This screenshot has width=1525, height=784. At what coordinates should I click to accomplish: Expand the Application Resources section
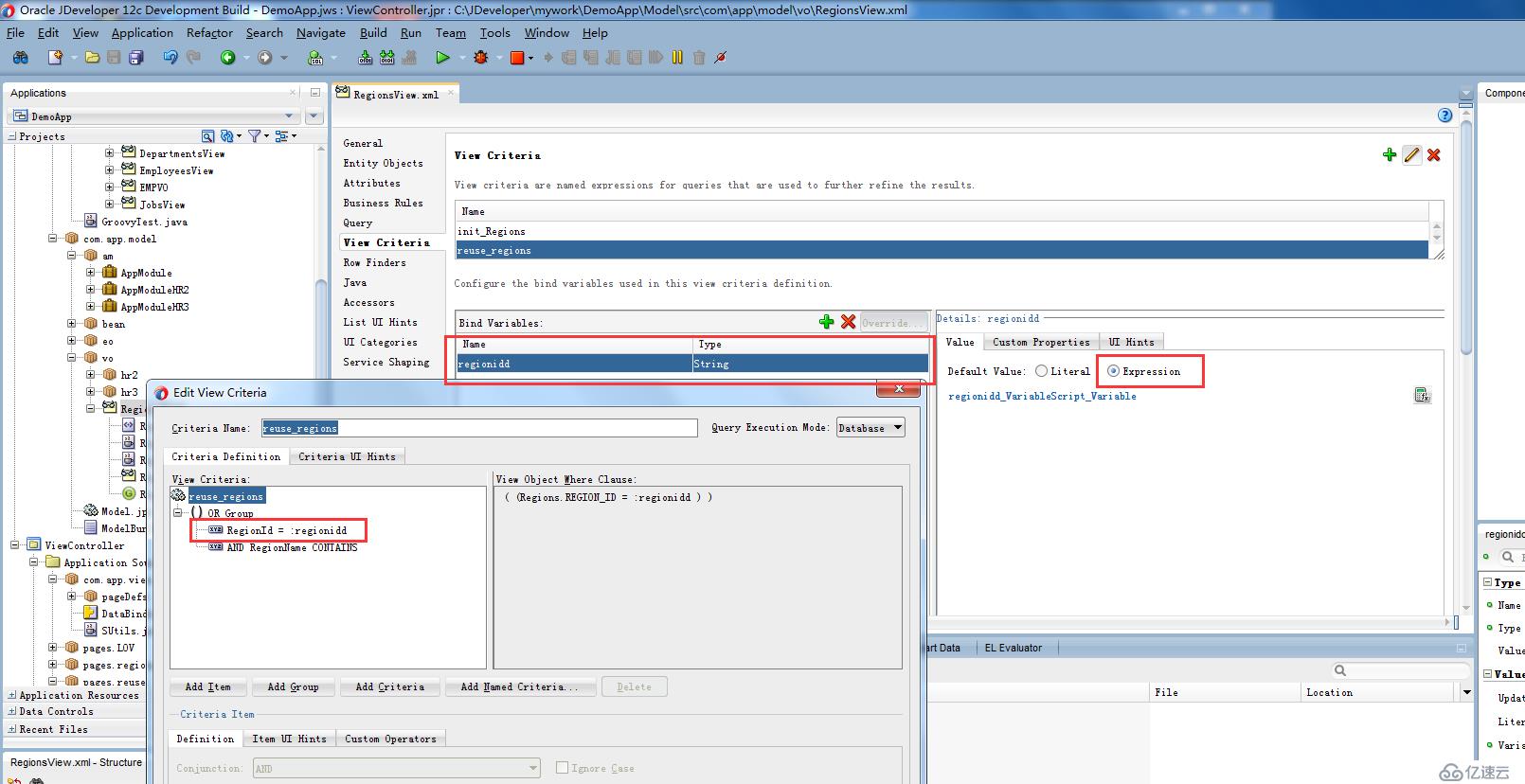click(x=11, y=695)
